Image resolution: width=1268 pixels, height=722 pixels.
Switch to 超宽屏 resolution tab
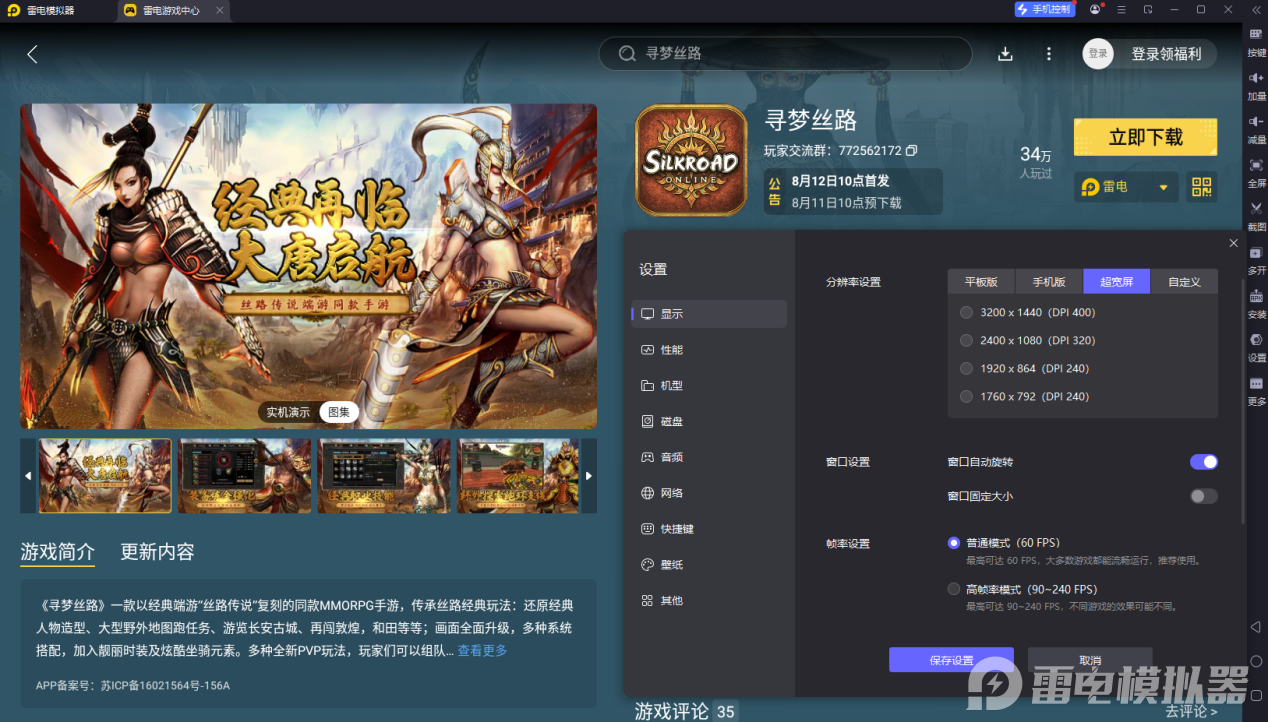(1117, 282)
